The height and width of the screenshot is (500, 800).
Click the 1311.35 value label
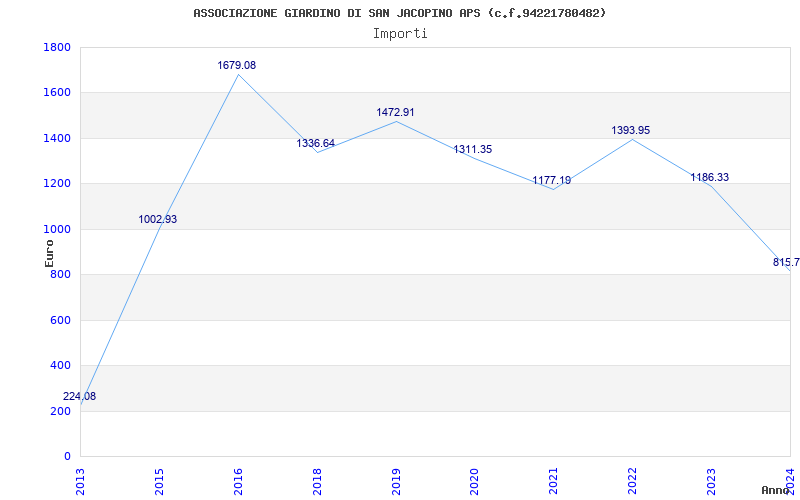(473, 149)
